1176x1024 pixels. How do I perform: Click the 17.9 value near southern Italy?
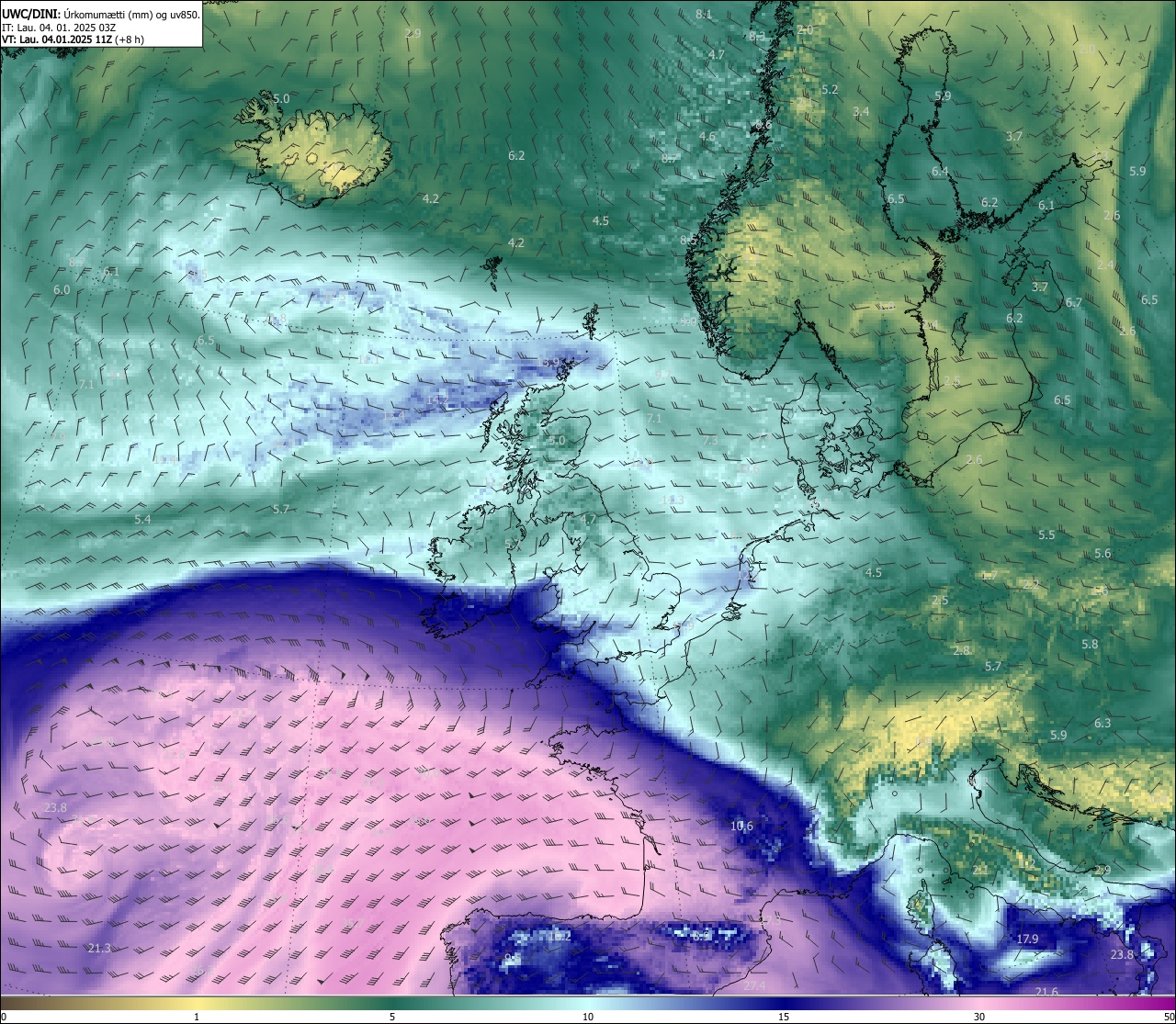[x=1027, y=939]
